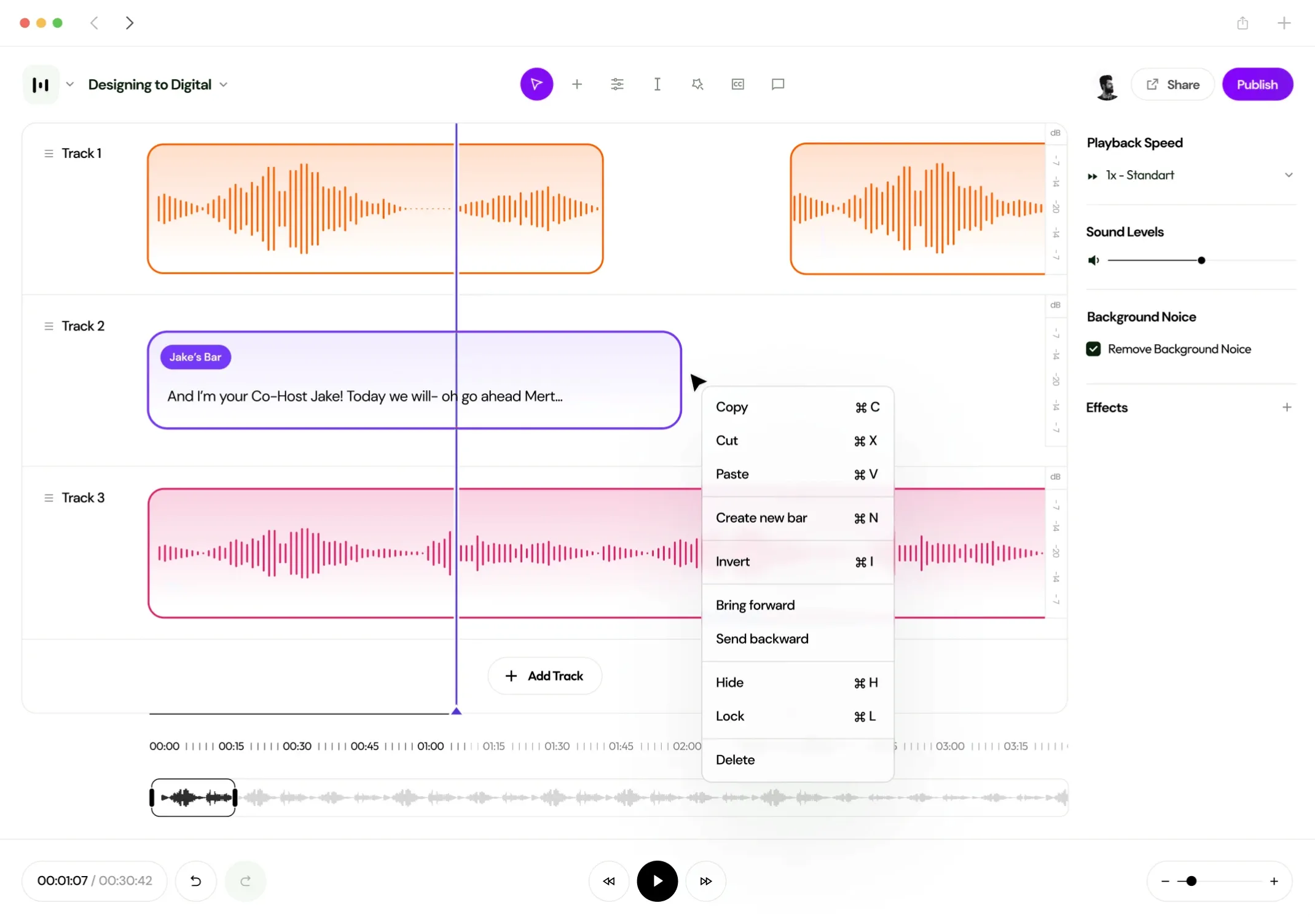Open the user profile avatar
The width and height of the screenshot is (1315, 924).
[x=1107, y=85]
